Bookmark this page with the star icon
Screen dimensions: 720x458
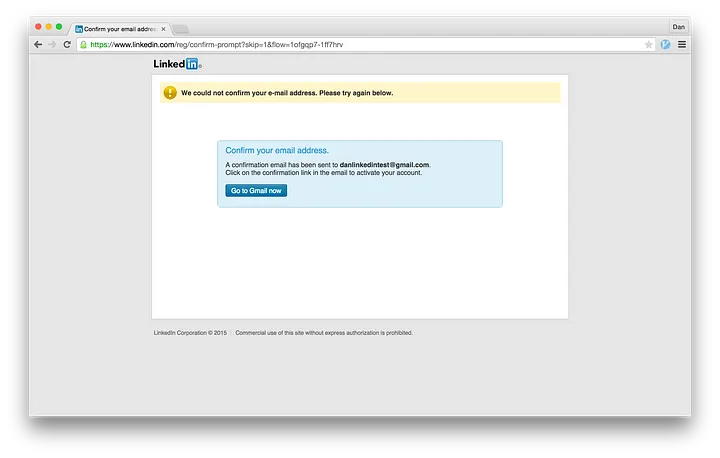649,45
